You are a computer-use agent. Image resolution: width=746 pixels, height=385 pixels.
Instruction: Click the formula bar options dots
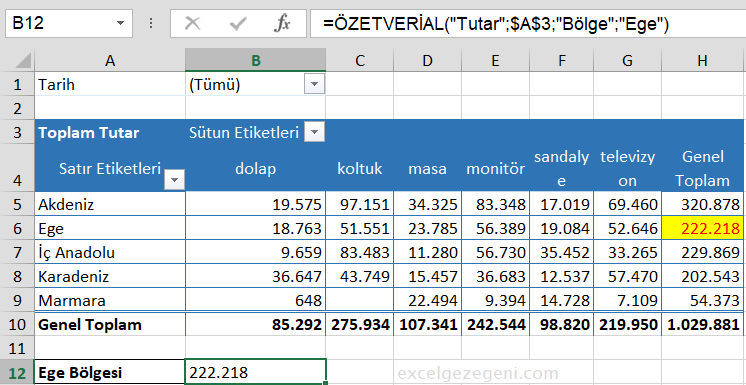click(x=151, y=23)
